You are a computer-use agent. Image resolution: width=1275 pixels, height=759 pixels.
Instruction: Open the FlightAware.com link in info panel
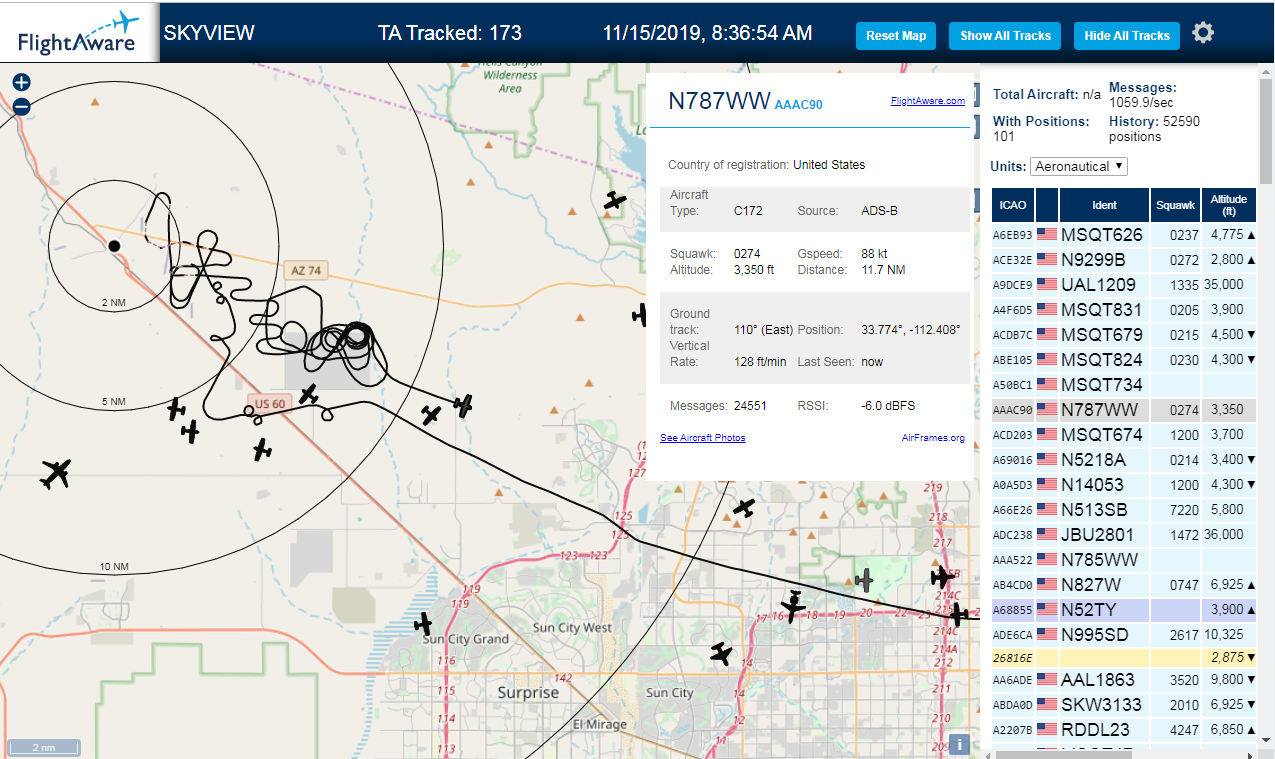pyautogui.click(x=927, y=100)
